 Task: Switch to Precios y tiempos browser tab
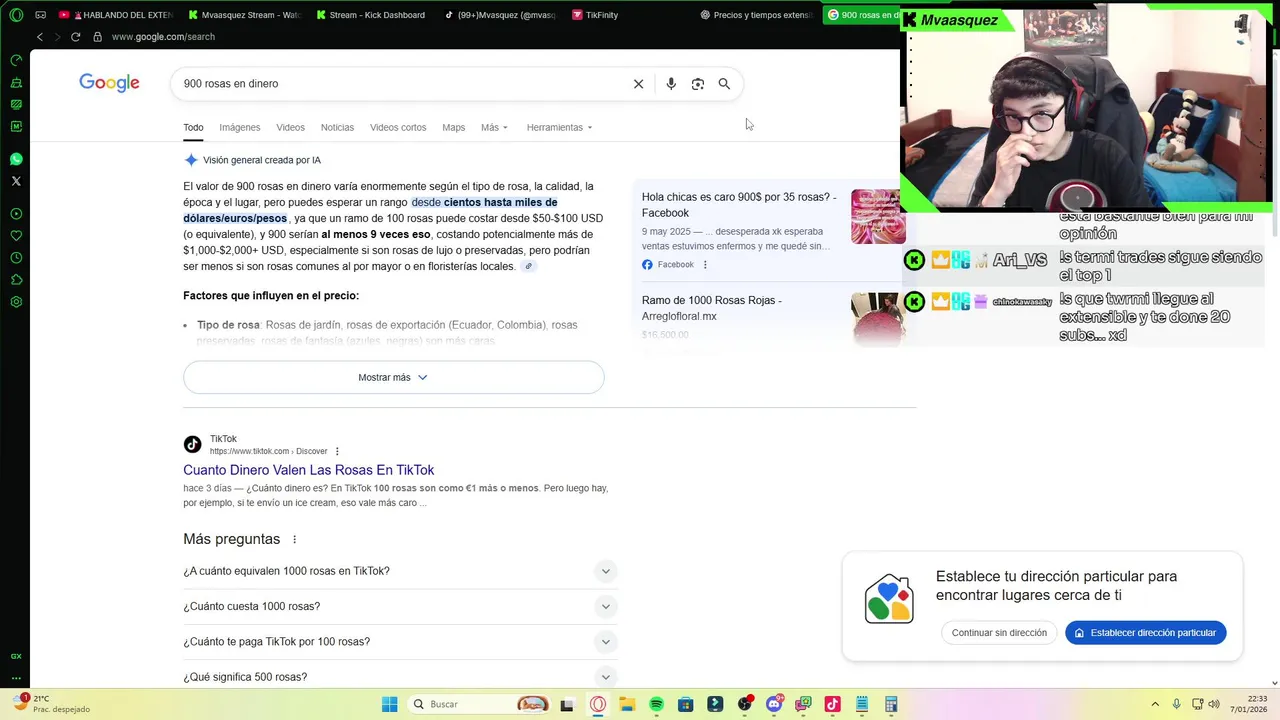757,15
